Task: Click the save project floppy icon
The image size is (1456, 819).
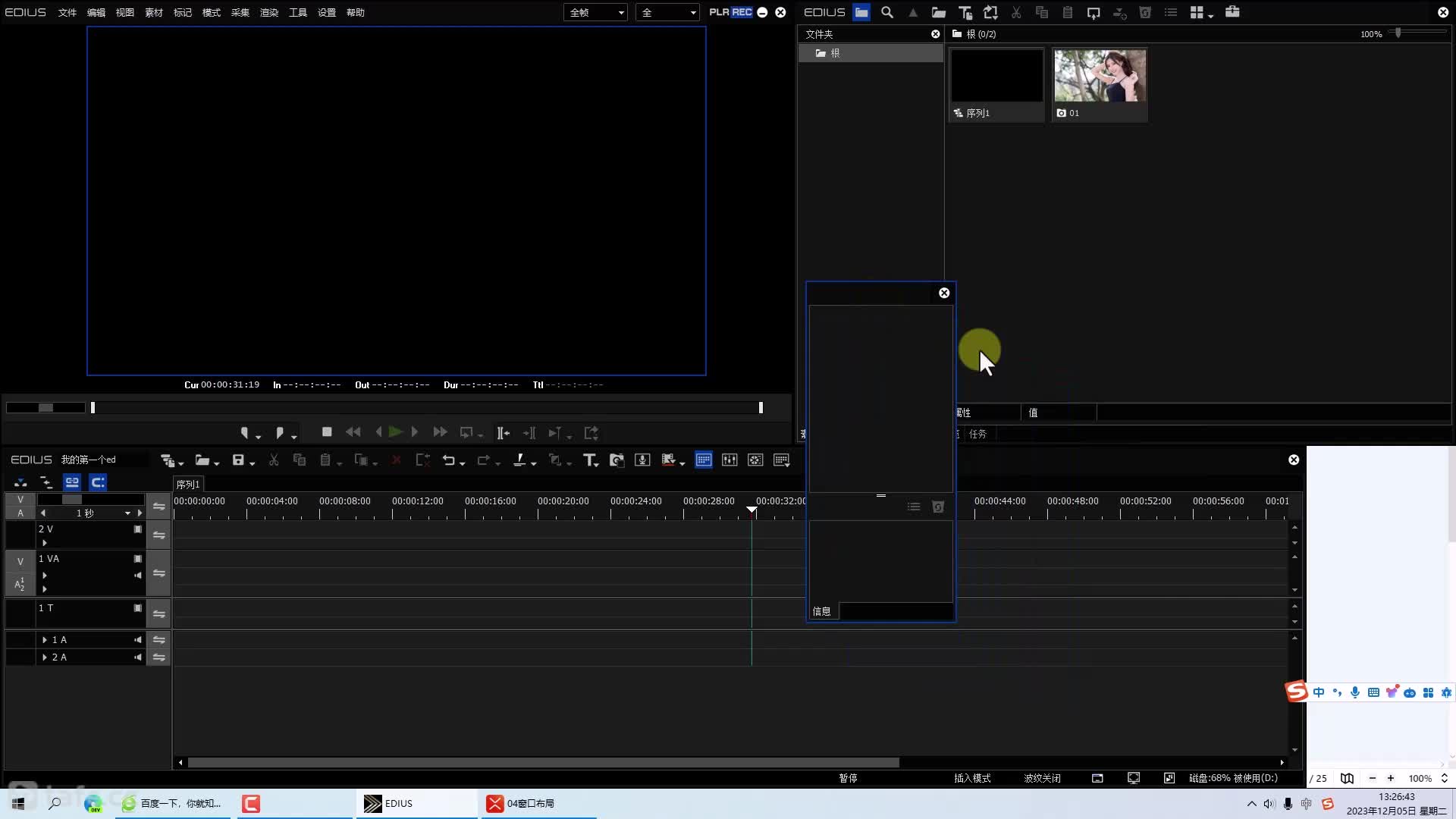Action: click(238, 460)
